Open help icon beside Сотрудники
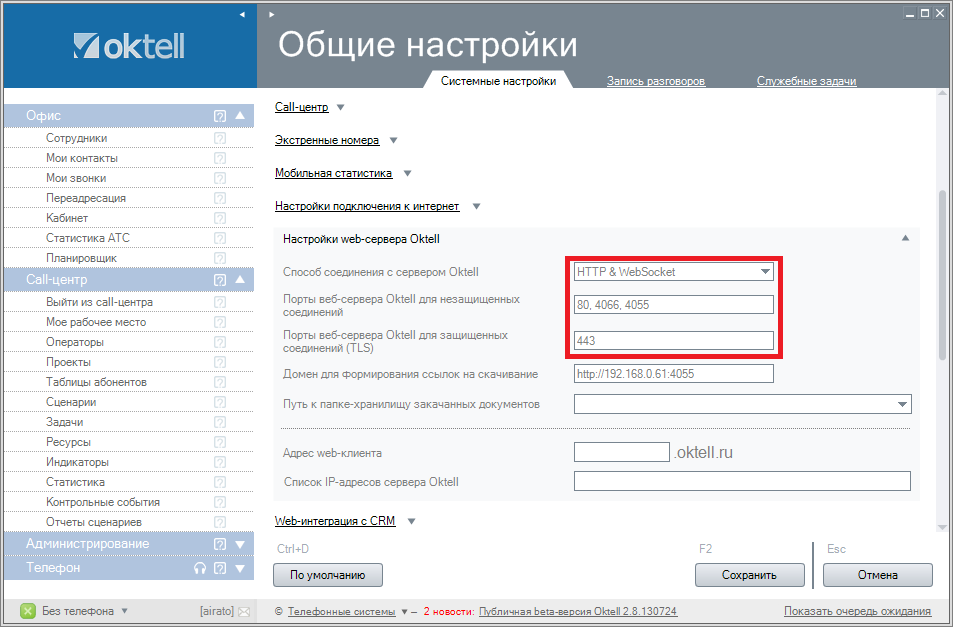 click(x=220, y=138)
